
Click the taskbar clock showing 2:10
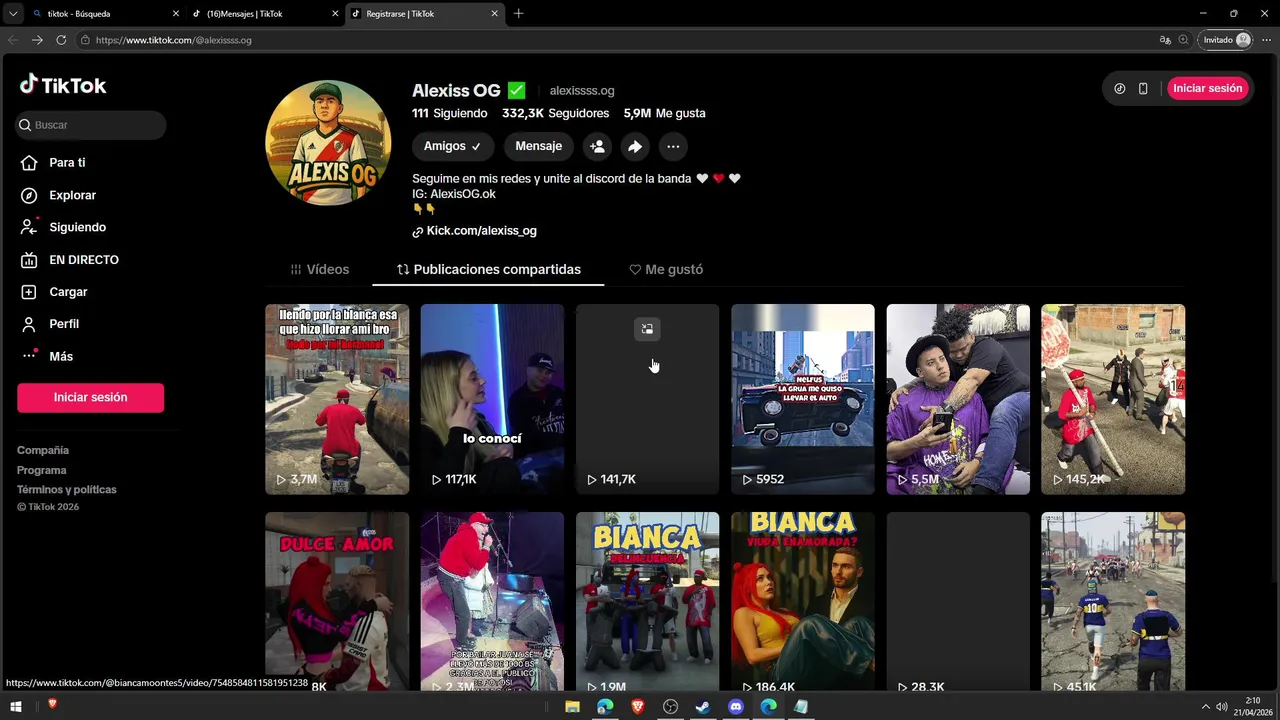coord(1253,707)
